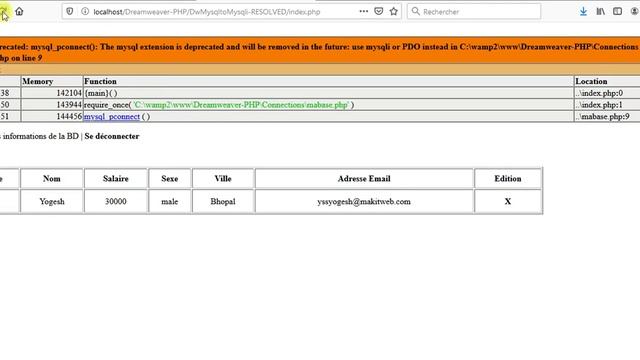Select the male cell
Viewport: 640px width, 360px height.
[x=169, y=202]
